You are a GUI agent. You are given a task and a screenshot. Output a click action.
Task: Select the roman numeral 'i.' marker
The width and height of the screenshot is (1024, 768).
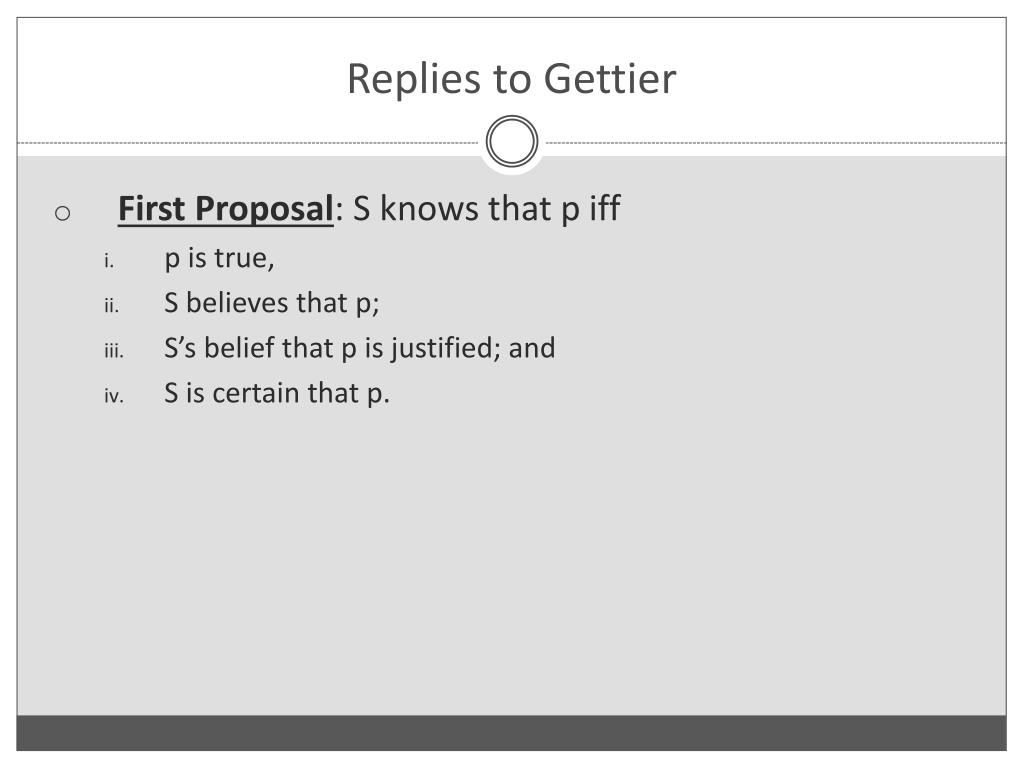pos(109,261)
